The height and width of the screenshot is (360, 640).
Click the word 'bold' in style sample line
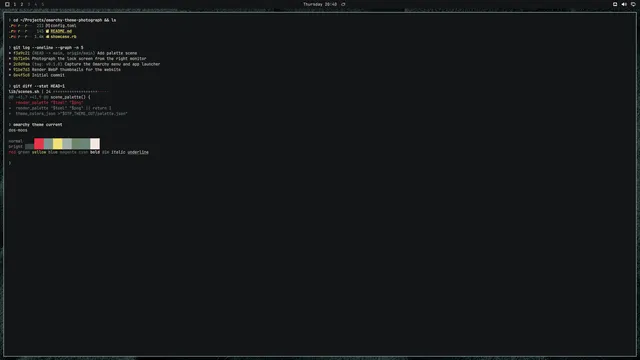pyautogui.click(x=95, y=152)
